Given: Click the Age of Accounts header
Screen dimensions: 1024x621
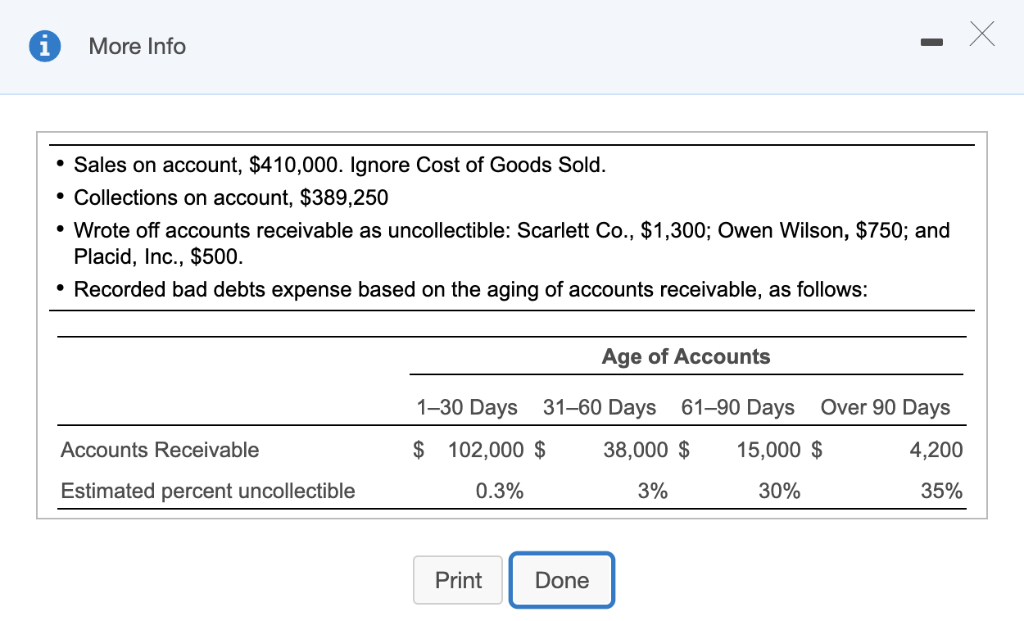Looking at the screenshot, I should pyautogui.click(x=686, y=357).
